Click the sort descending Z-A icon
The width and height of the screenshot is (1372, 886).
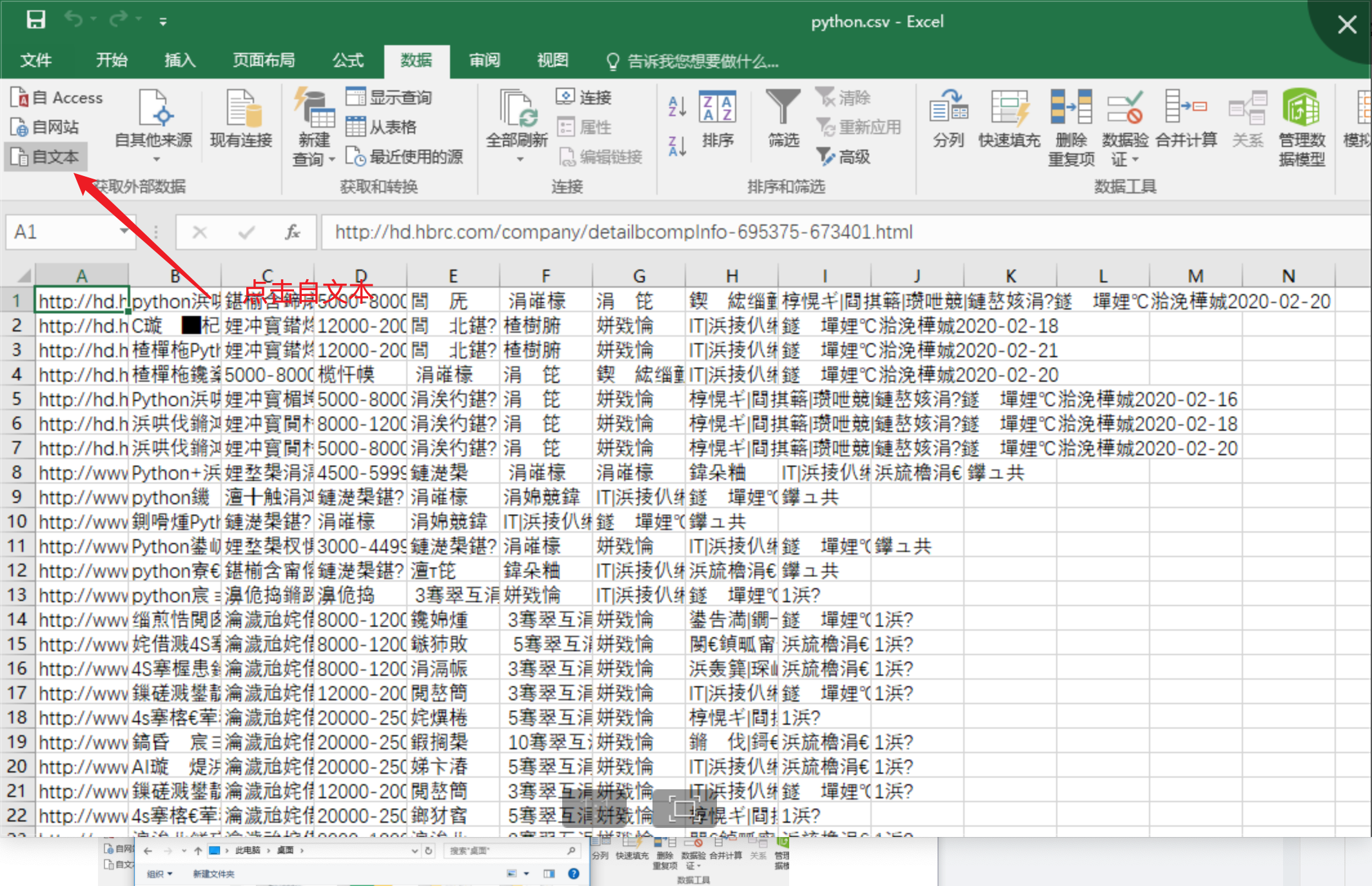coord(677,146)
